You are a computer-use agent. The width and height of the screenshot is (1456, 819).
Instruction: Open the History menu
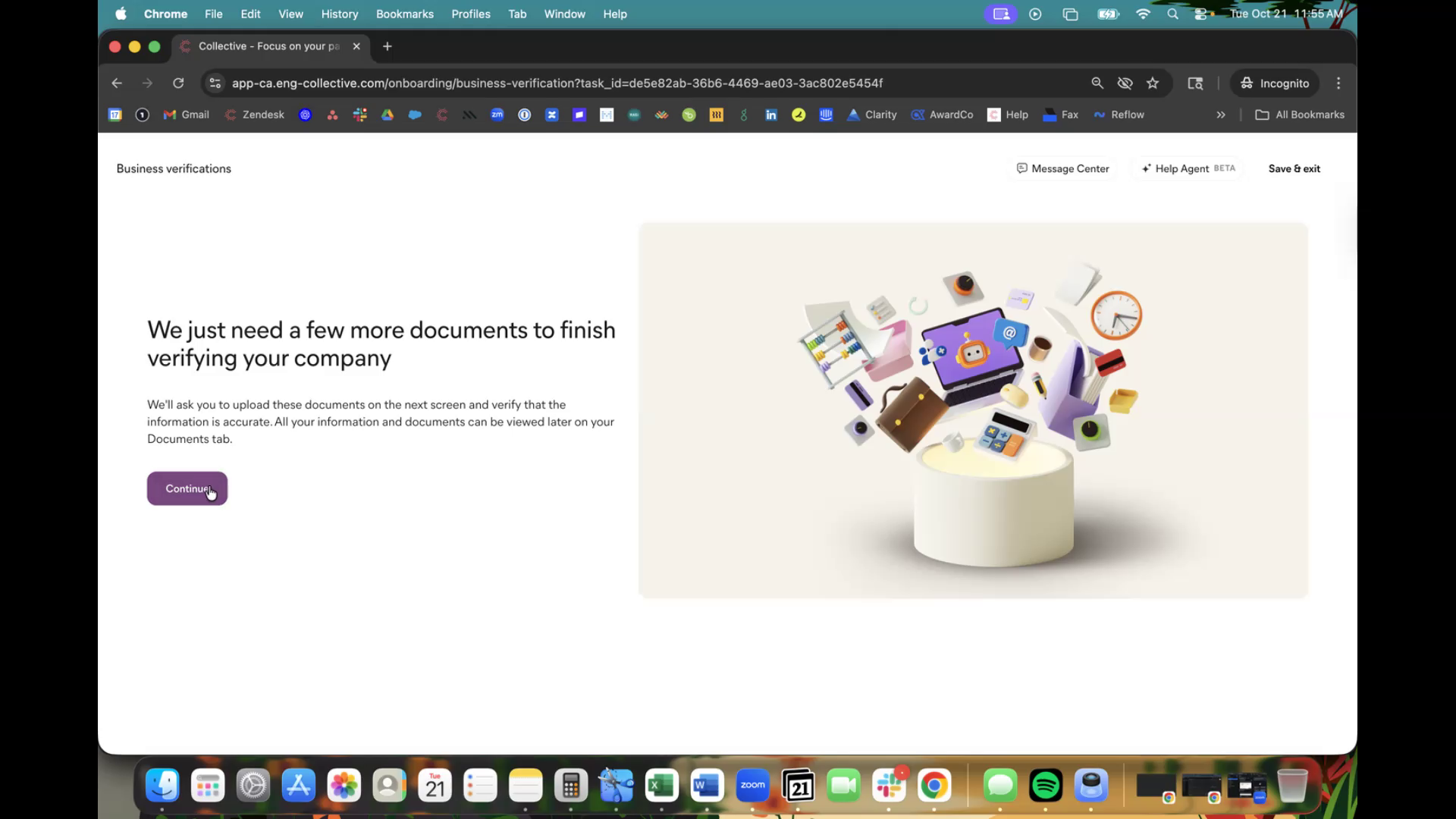(x=339, y=14)
